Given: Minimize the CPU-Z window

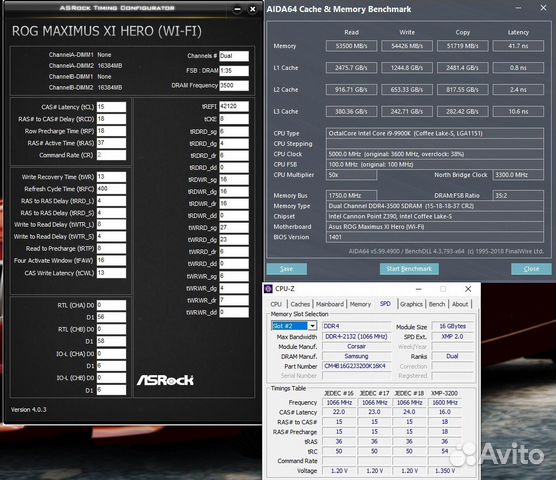Looking at the screenshot, I should 419,289.
